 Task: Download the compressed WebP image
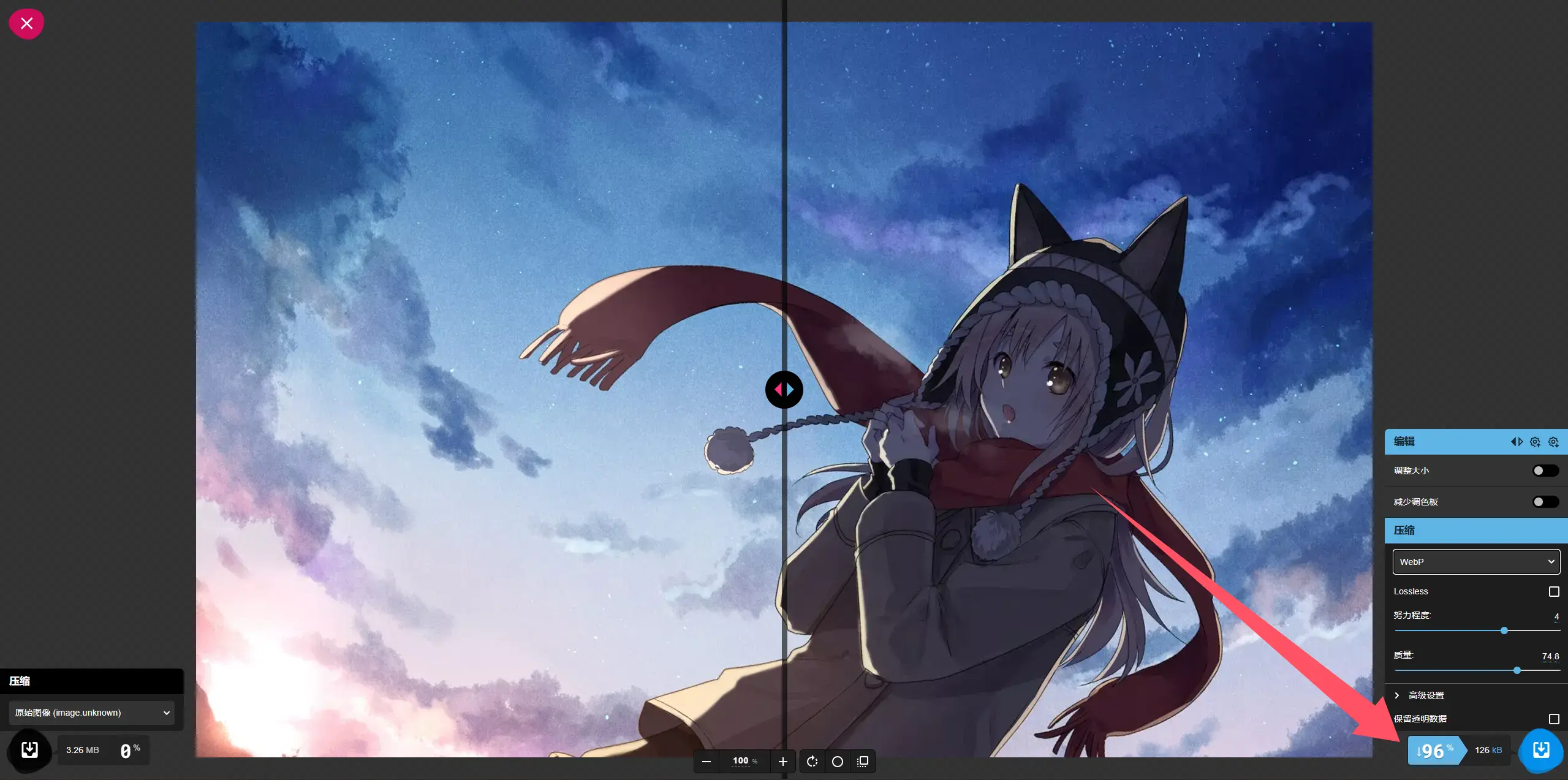click(x=1540, y=749)
